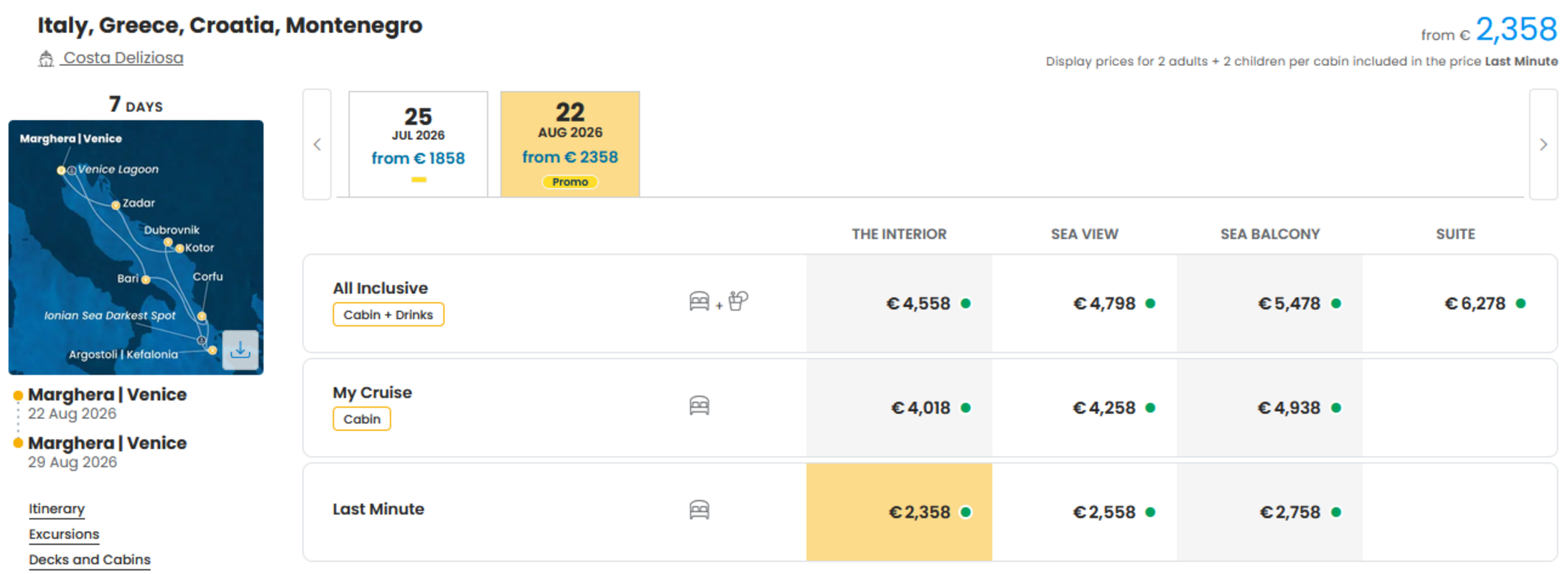Select the 22 Aug 2026 departure tab

570,143
